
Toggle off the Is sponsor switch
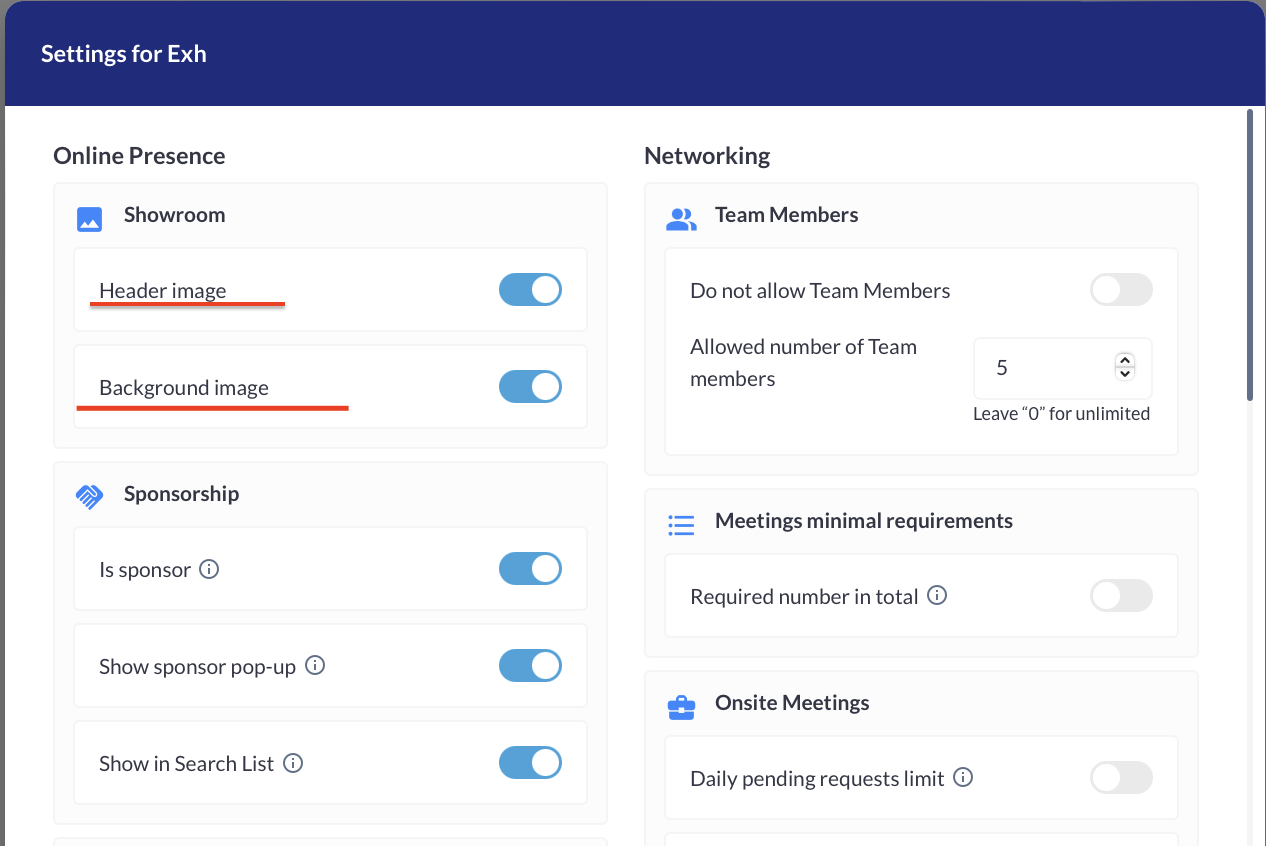[x=530, y=569]
